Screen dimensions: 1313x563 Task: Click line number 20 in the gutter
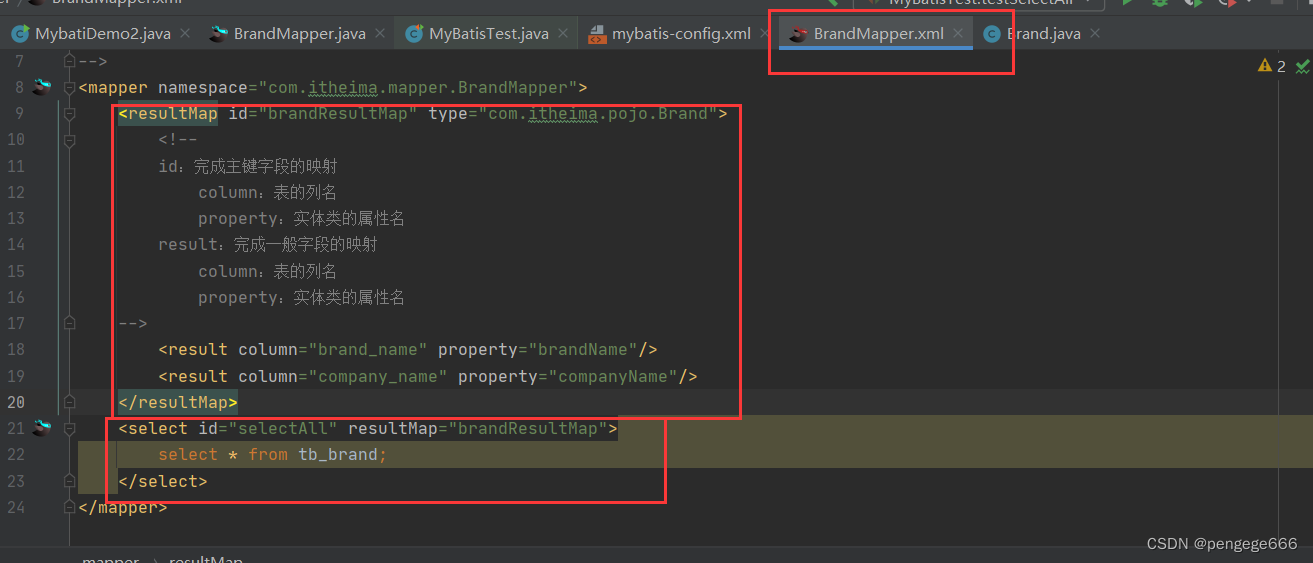click(x=16, y=402)
